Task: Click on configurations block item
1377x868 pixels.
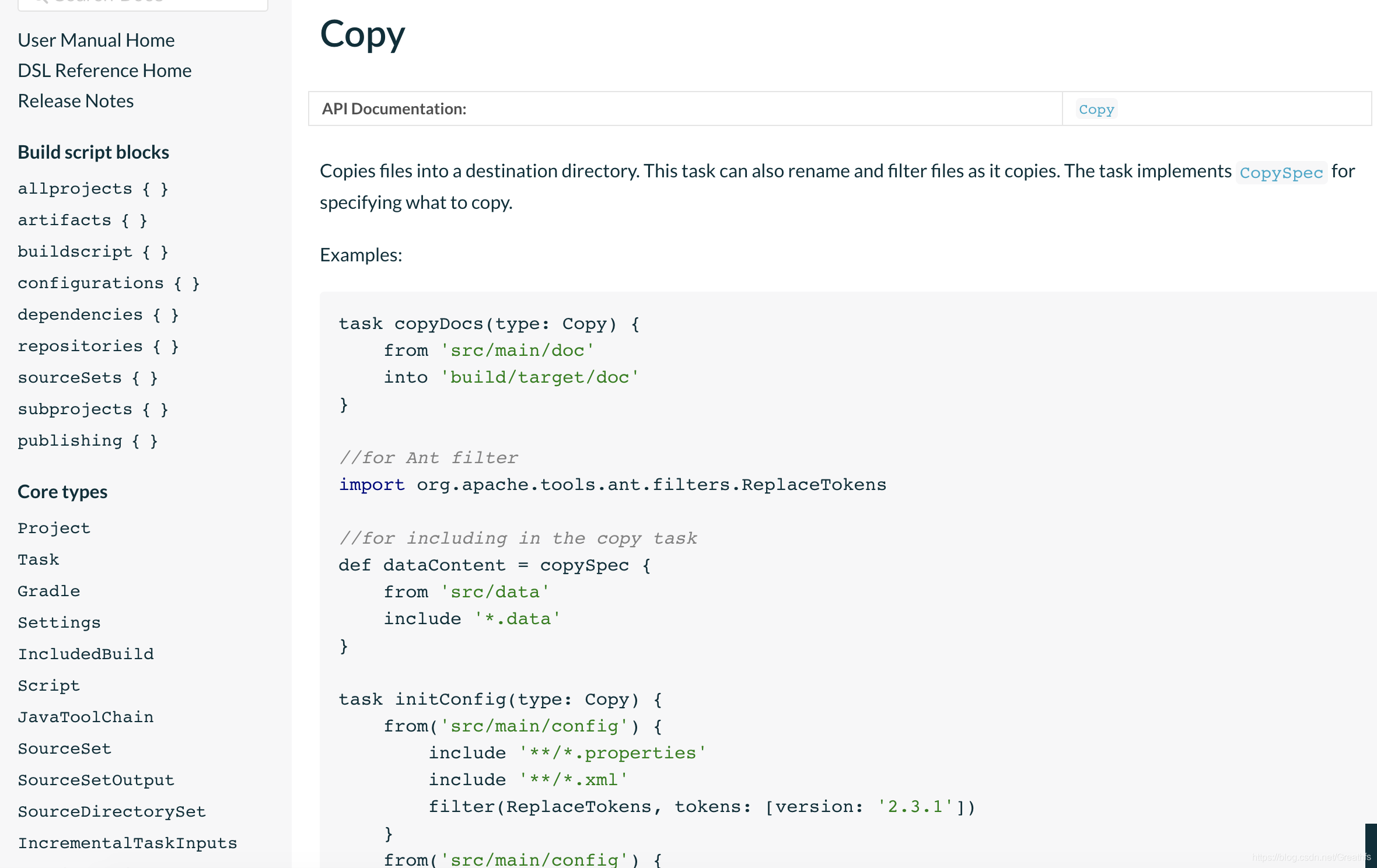Action: pyautogui.click(x=109, y=282)
